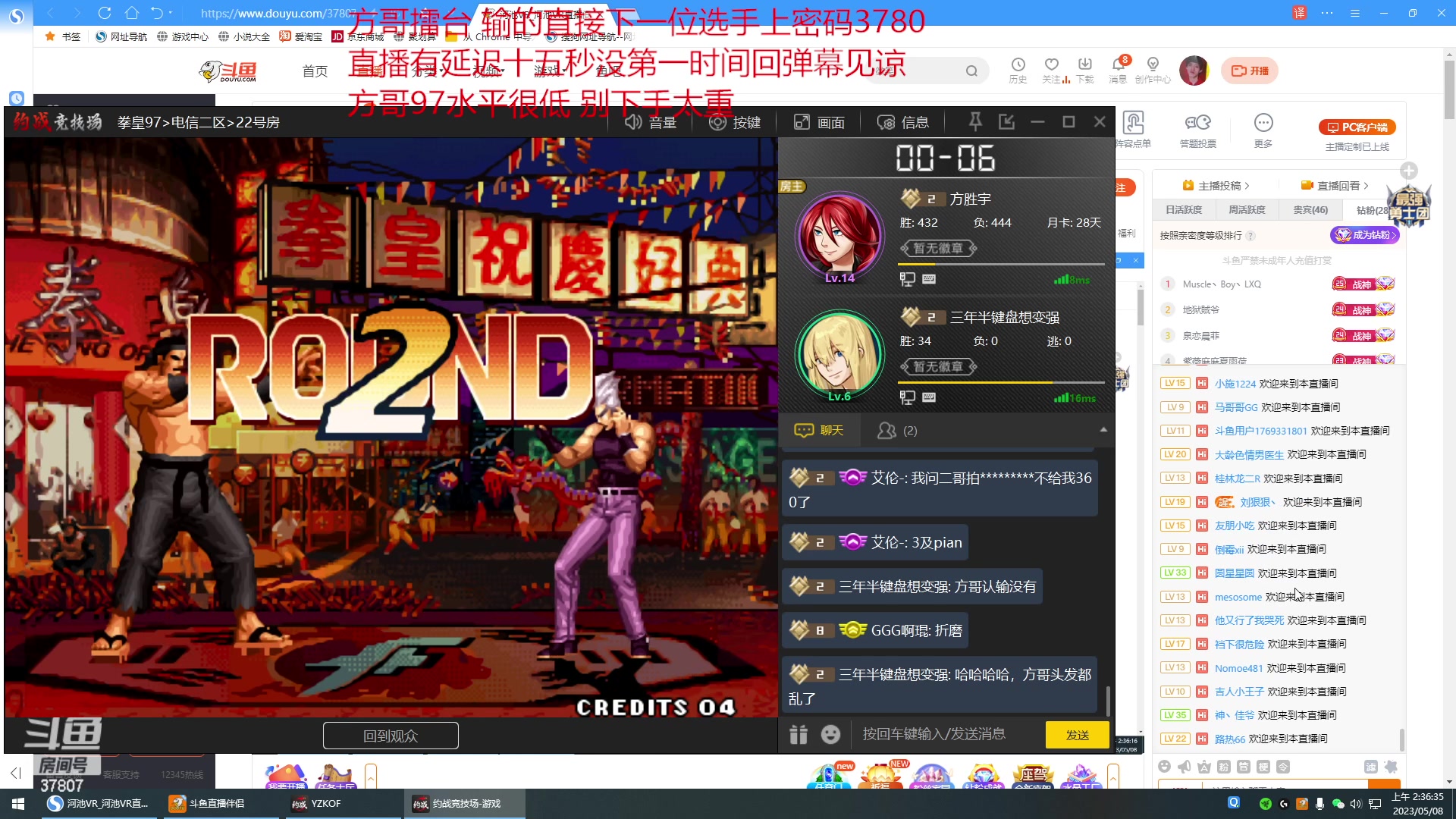Open the undo history dropdown arrow

pyautogui.click(x=170, y=13)
